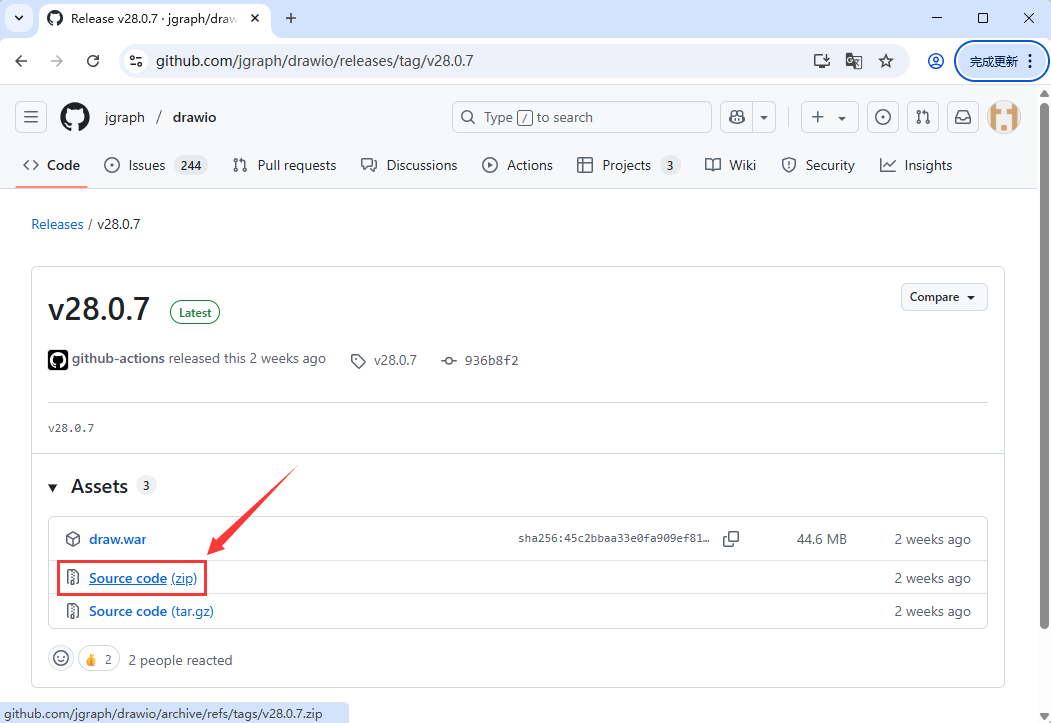The height and width of the screenshot is (723, 1051).
Task: Open the GitHub homepage via Octocat logo
Action: [x=74, y=117]
